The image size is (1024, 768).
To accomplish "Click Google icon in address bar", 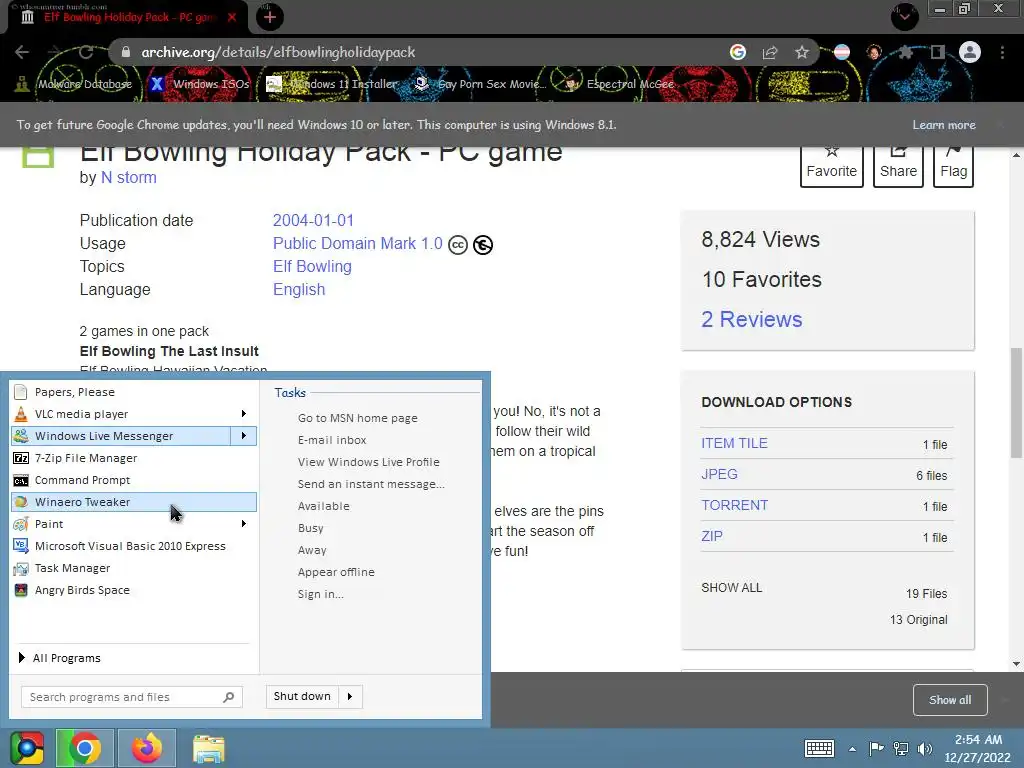I will (738, 52).
